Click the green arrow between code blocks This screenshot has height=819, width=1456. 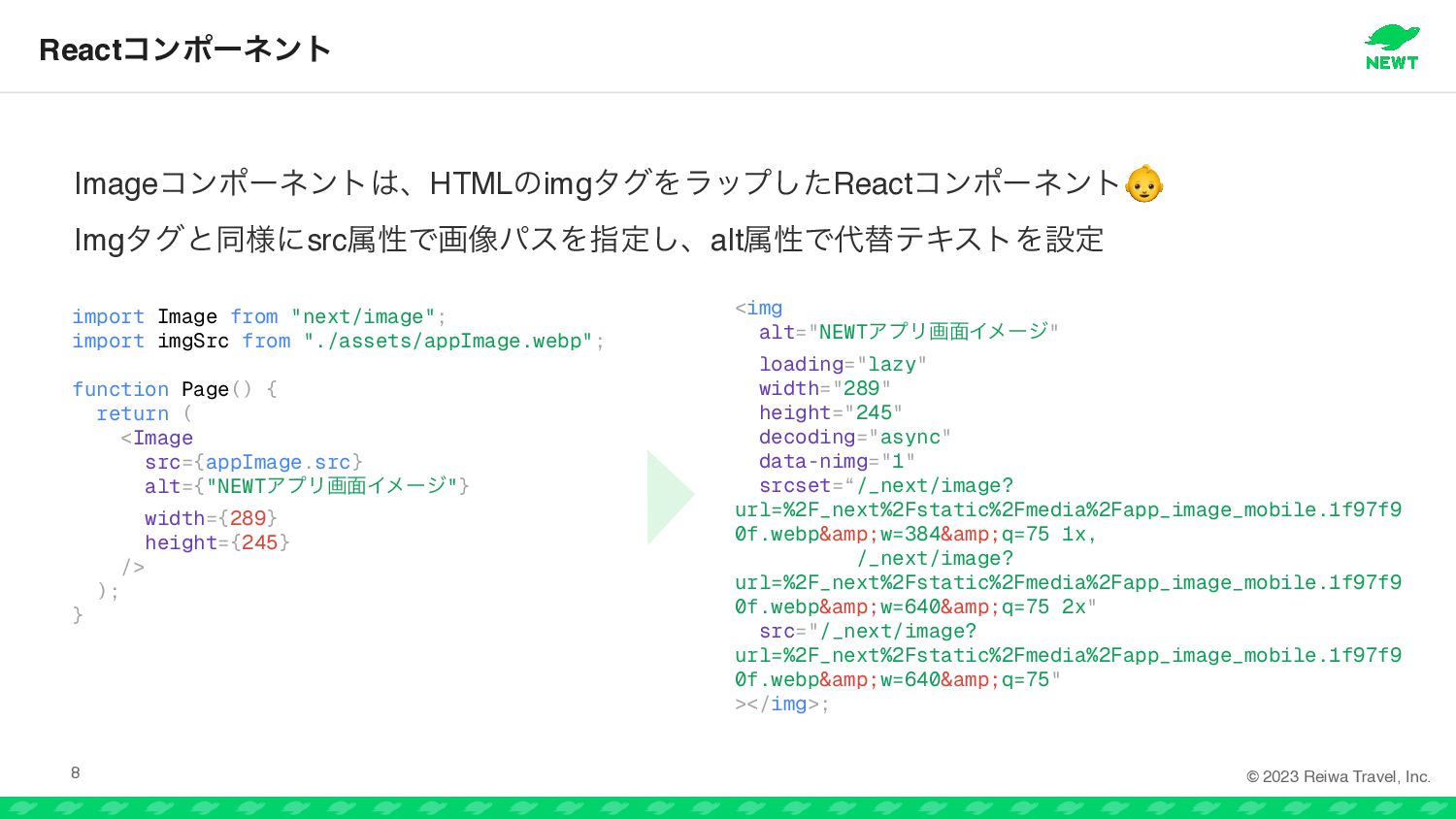[x=671, y=497]
